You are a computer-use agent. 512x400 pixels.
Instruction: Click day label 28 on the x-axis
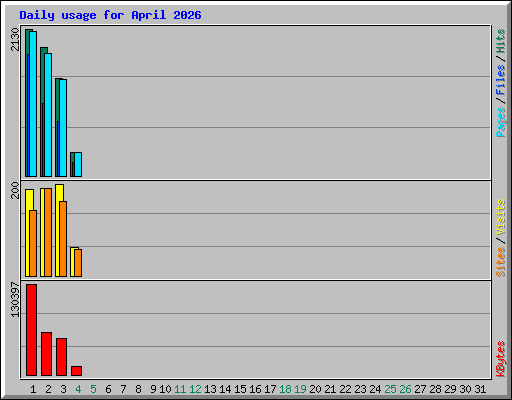click(x=435, y=389)
